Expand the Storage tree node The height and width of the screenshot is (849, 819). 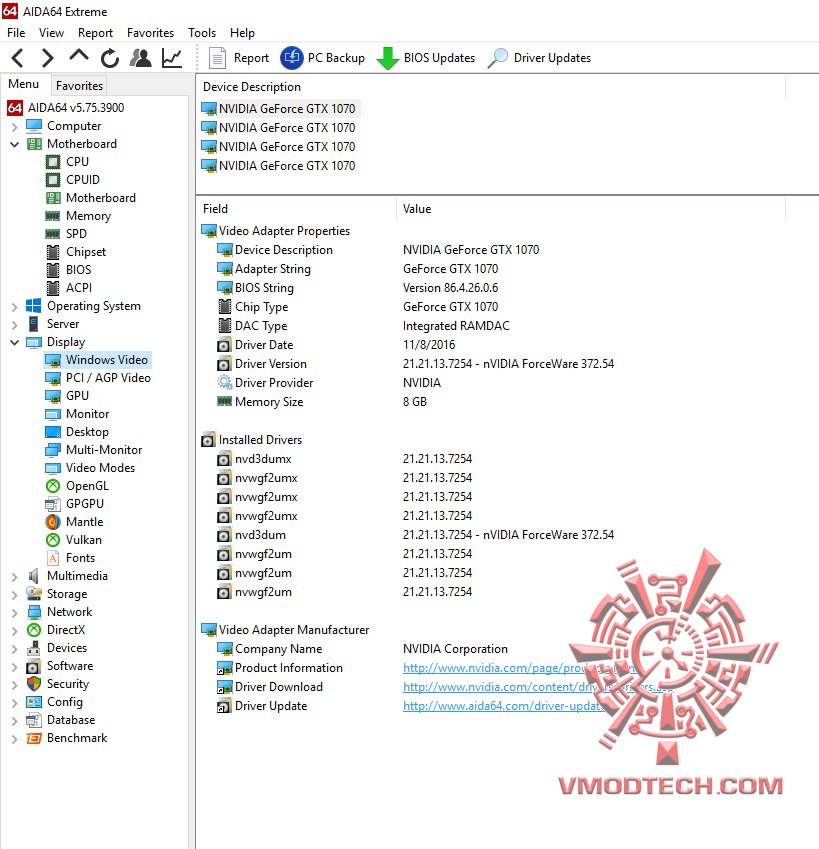(x=15, y=595)
